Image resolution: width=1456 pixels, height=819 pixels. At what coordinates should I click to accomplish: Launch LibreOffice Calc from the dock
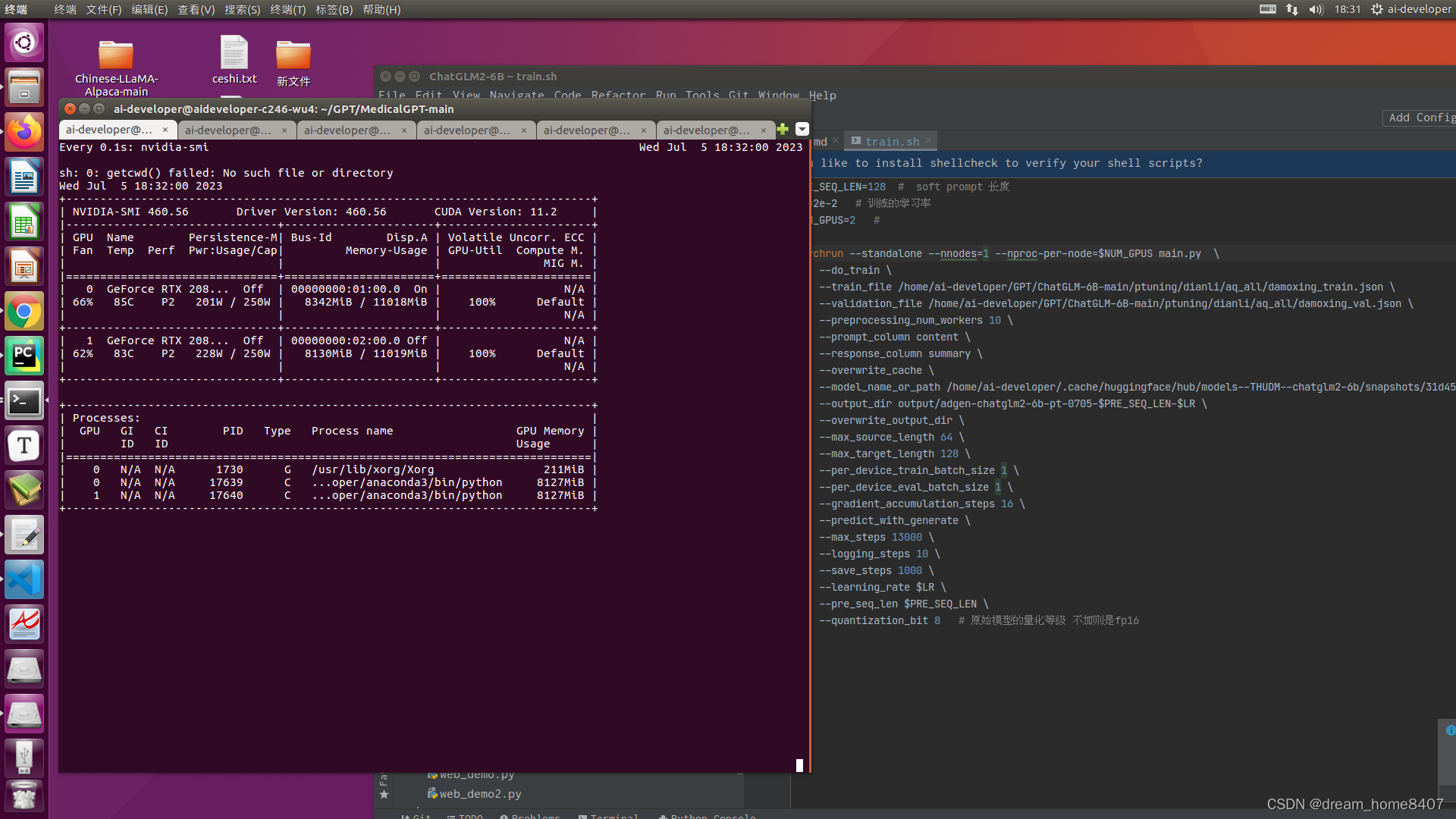(24, 221)
